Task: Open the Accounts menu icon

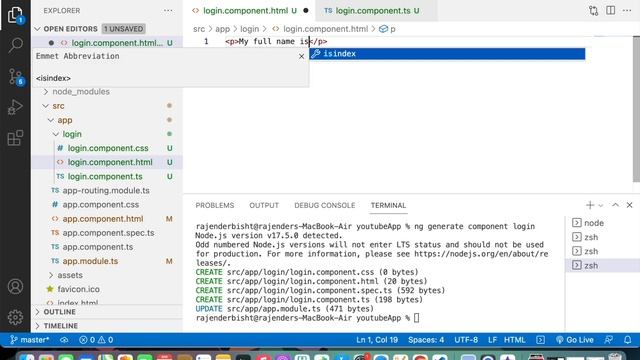Action: [15, 287]
